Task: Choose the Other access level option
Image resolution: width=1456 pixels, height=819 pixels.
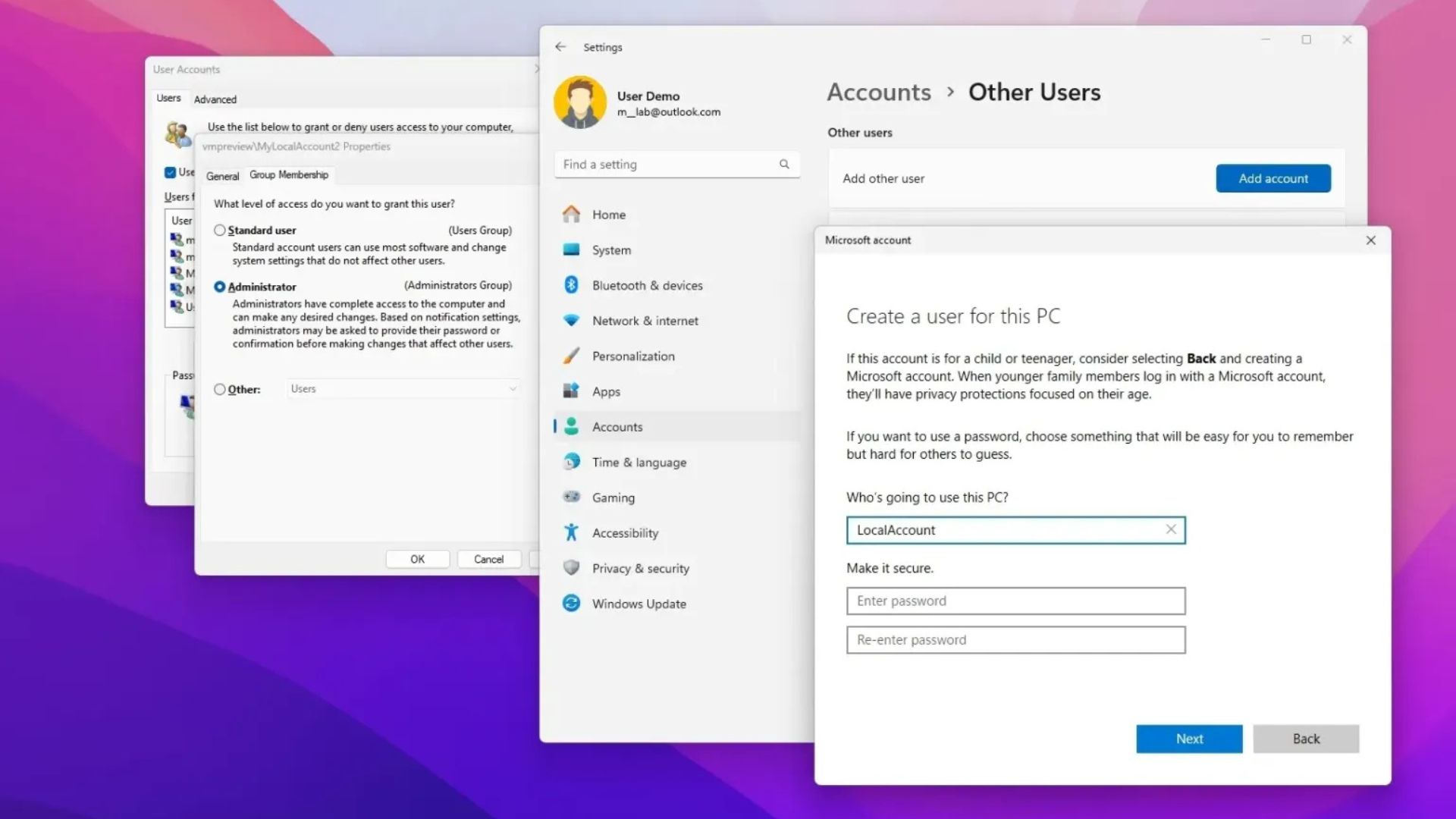Action: click(x=220, y=389)
